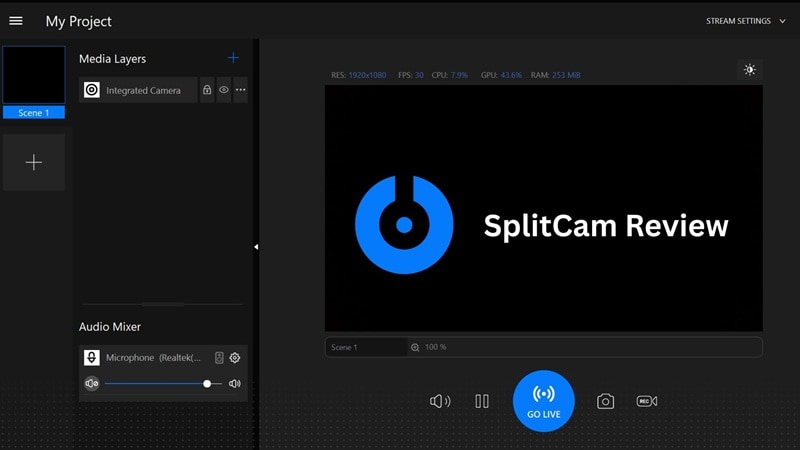
Task: Take a snapshot with camera icon
Action: coord(605,401)
